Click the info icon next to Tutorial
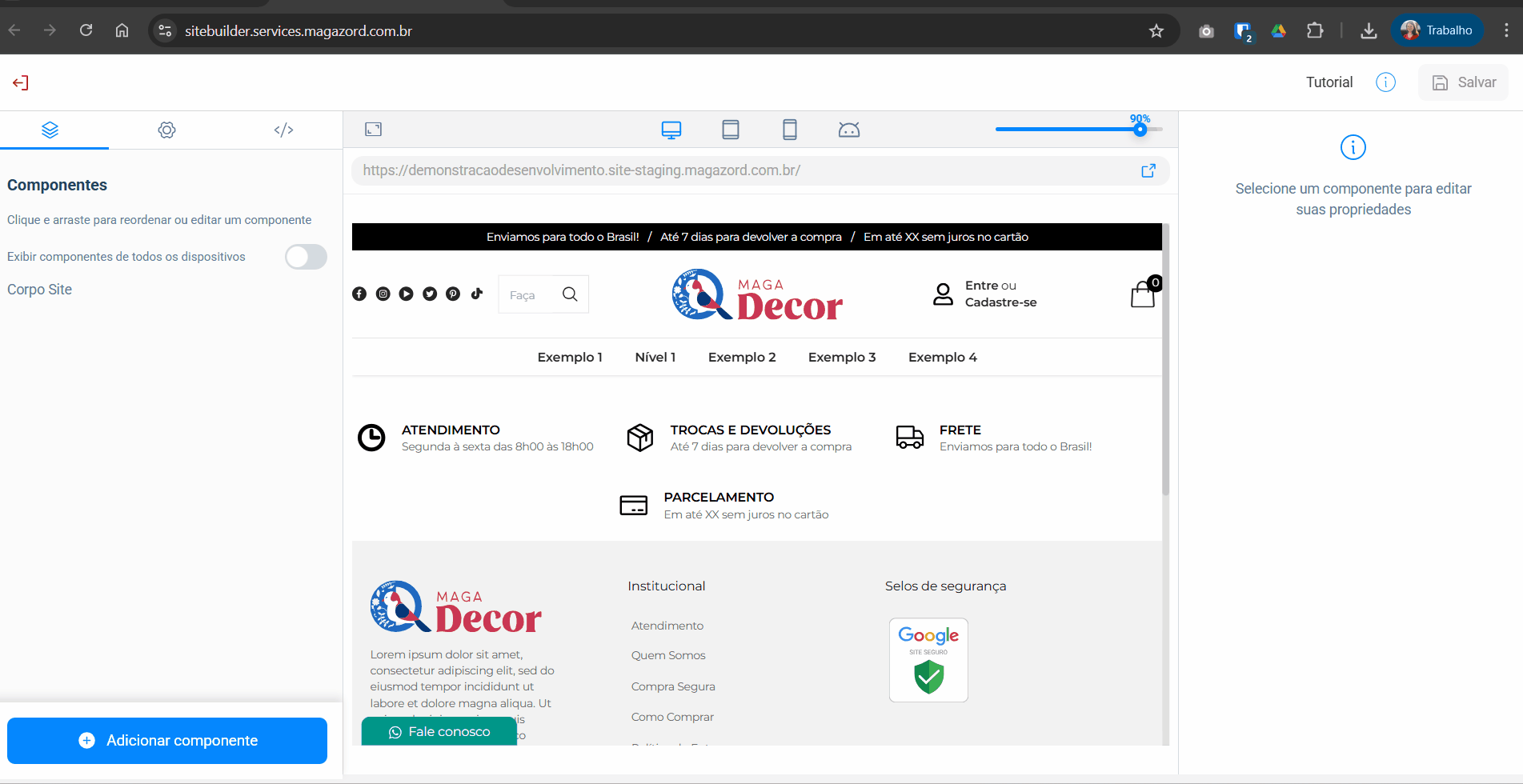The height and width of the screenshot is (784, 1523). [x=1385, y=82]
